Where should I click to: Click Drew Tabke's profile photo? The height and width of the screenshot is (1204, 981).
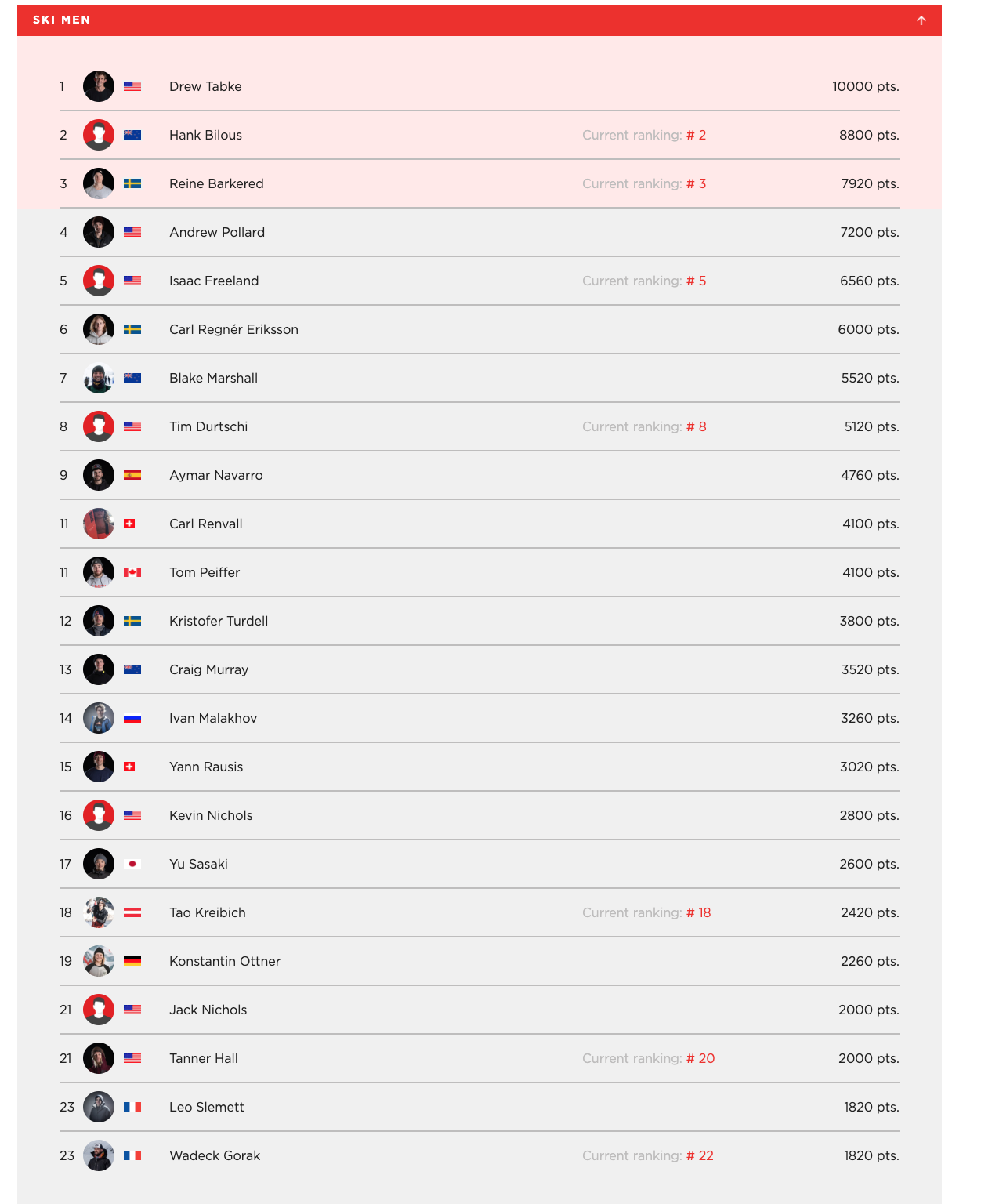[99, 86]
